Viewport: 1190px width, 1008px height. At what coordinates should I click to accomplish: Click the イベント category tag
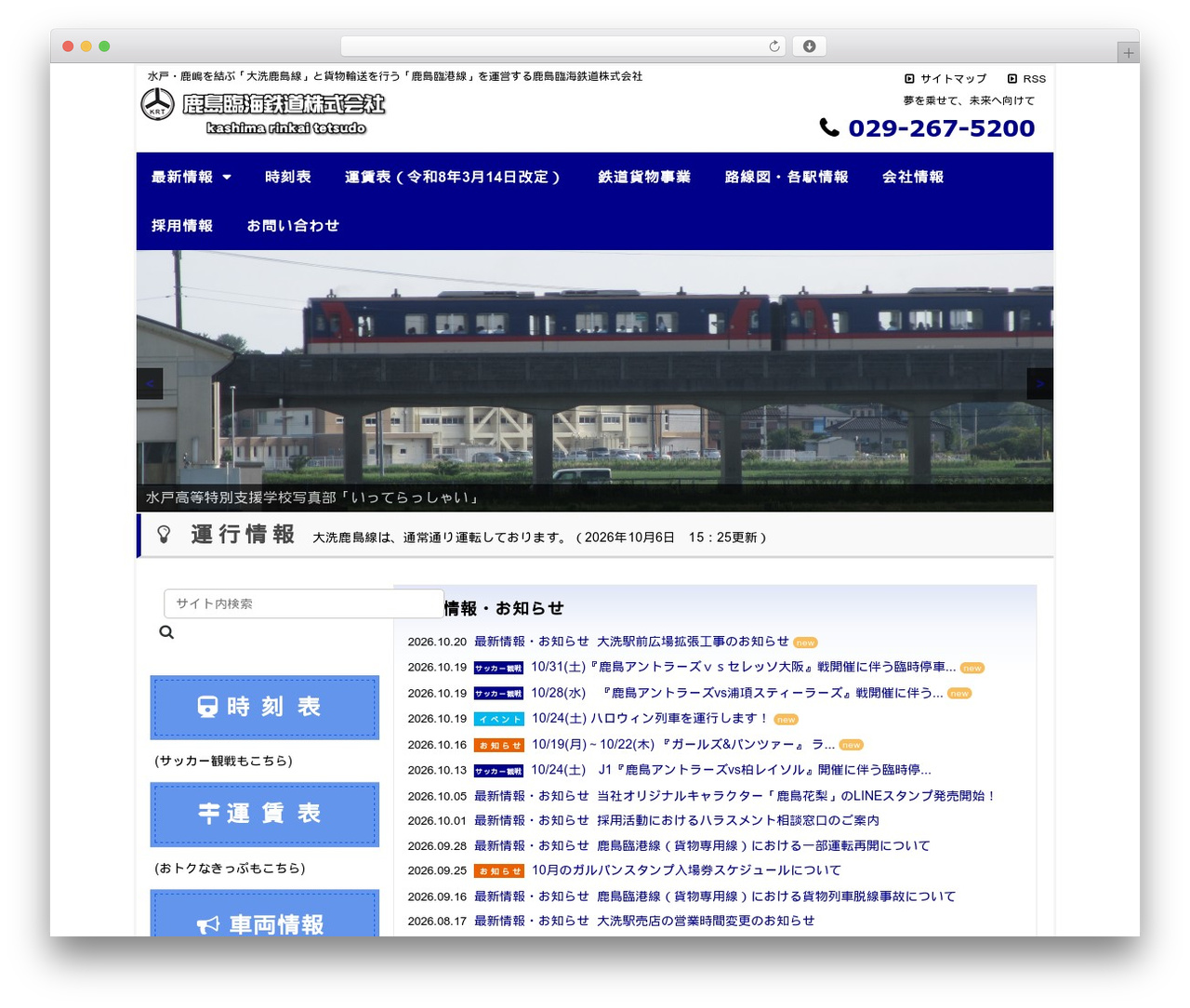click(x=499, y=719)
